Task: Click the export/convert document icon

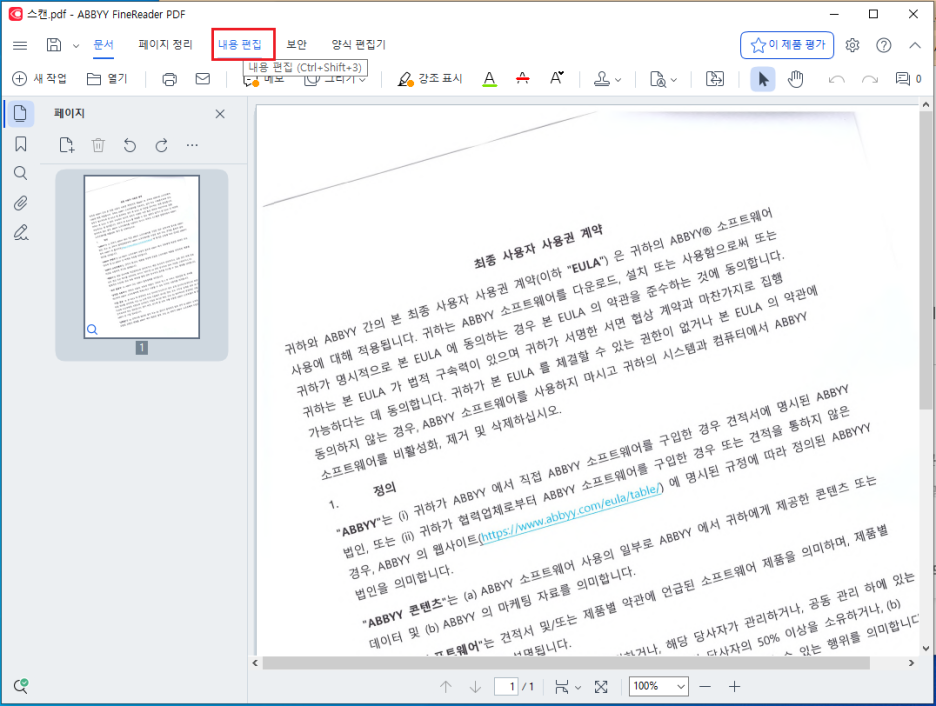Action: point(715,79)
